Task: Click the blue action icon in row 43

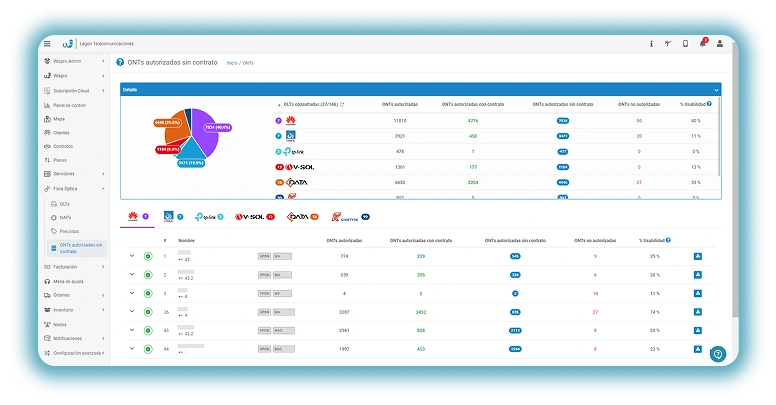Action: [698, 330]
